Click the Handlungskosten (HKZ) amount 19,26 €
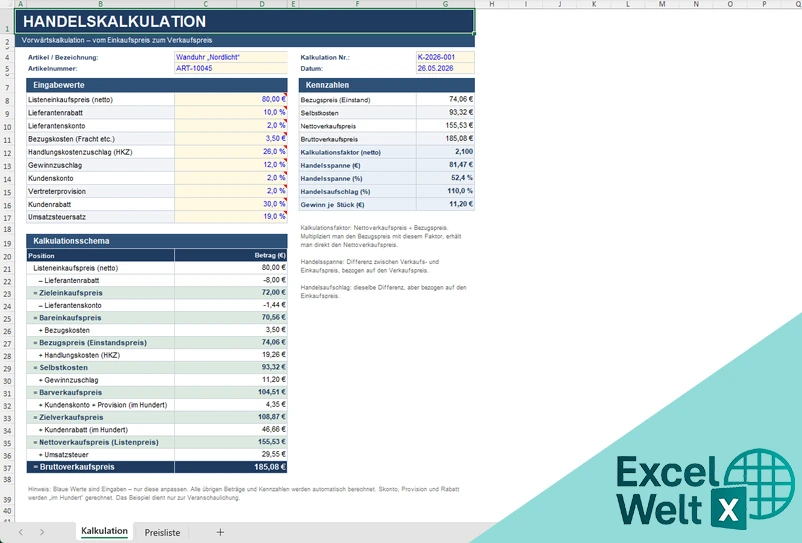The width and height of the screenshot is (802, 543). 231,355
